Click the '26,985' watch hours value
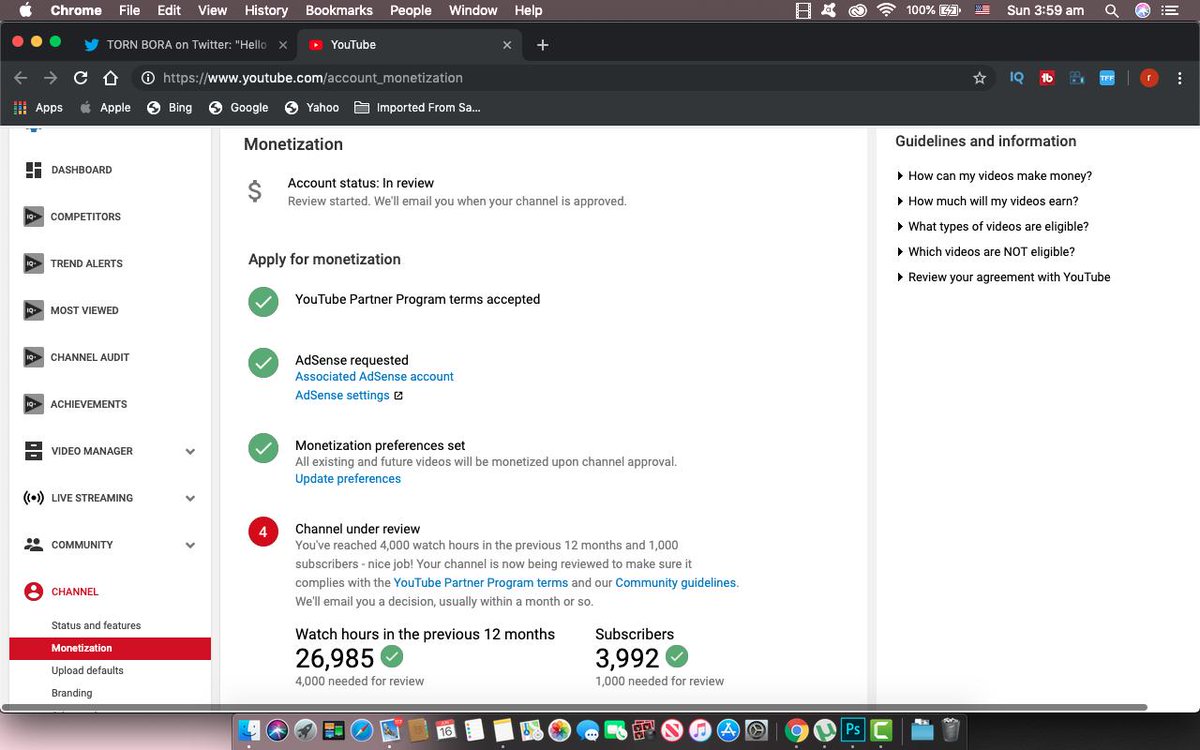 335,658
